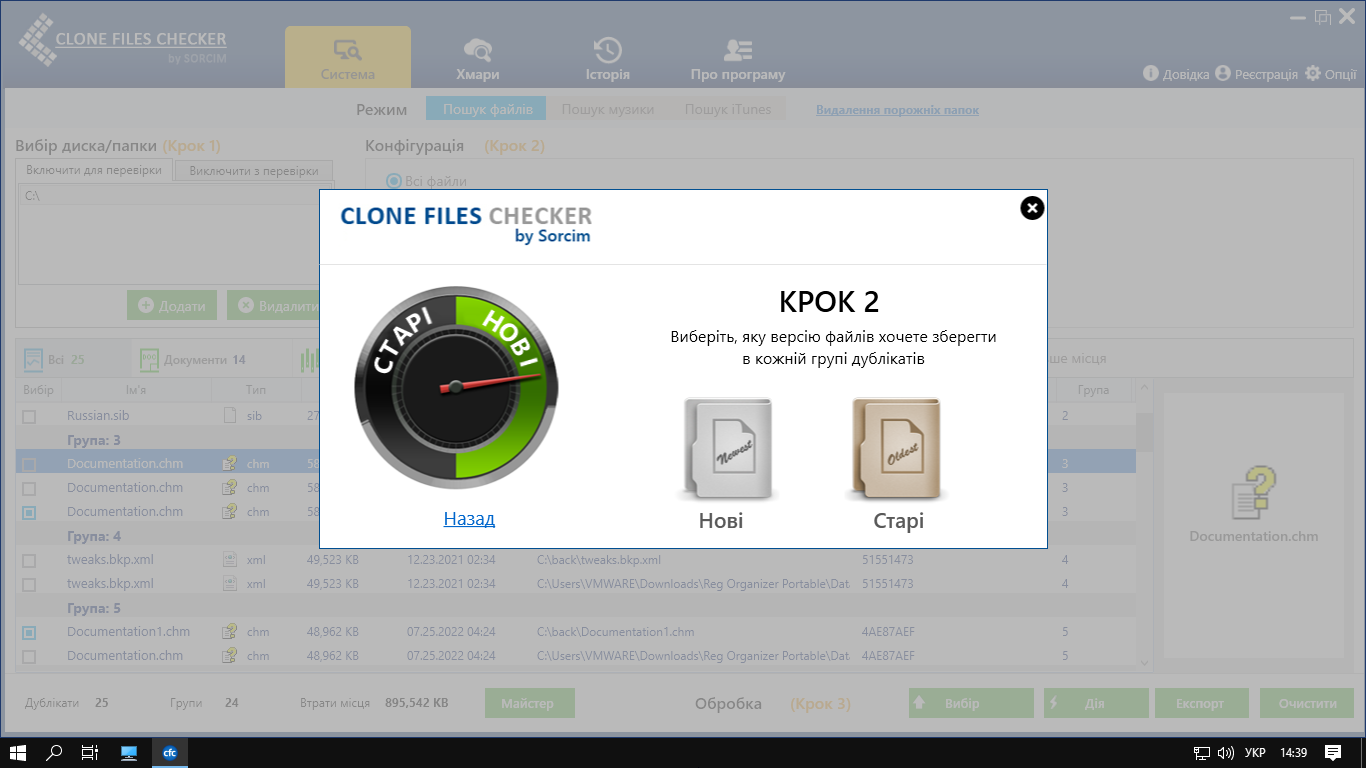This screenshot has height=768, width=1366.
Task: Select Пошук музики mode
Action: (608, 110)
